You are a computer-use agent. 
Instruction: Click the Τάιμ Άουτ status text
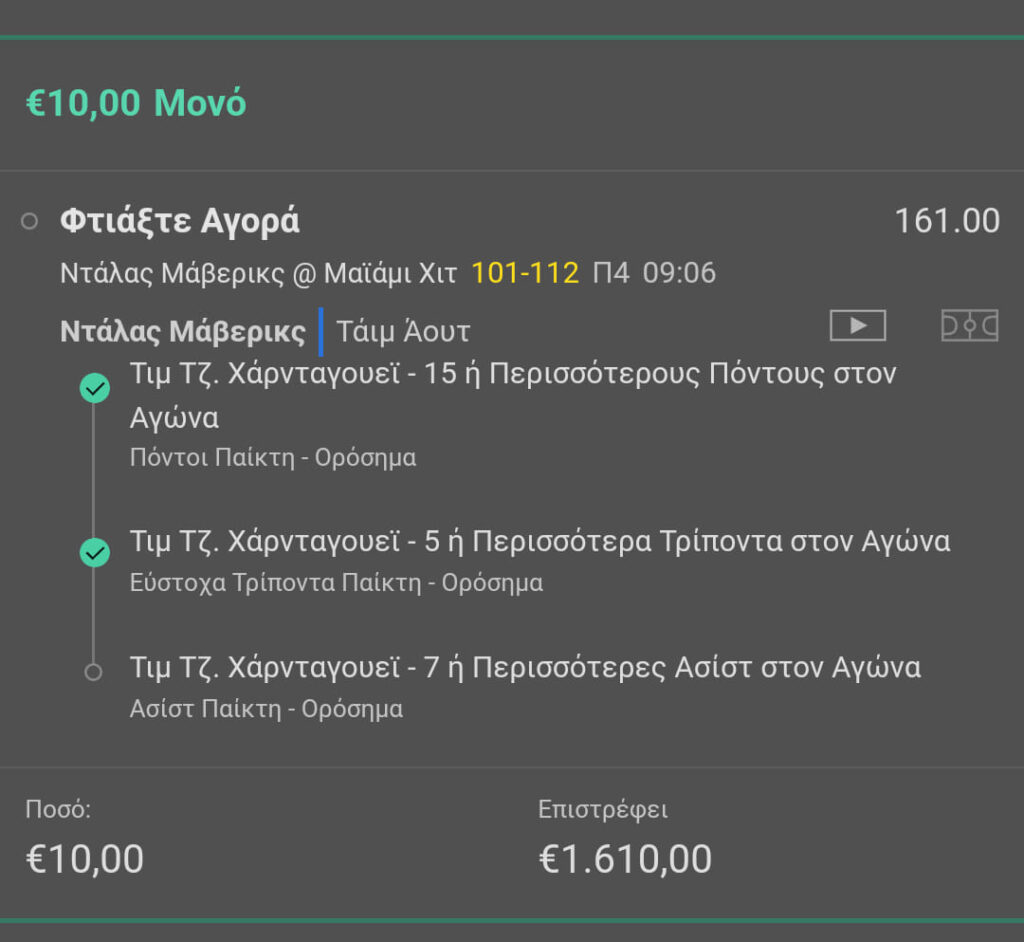[403, 331]
